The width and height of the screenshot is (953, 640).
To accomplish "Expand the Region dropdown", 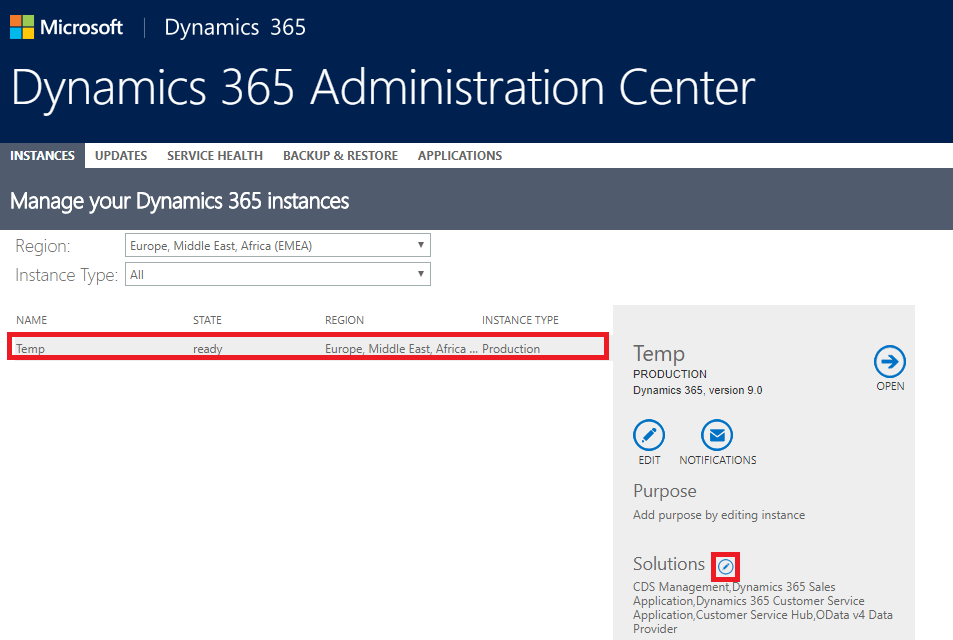I will [278, 245].
